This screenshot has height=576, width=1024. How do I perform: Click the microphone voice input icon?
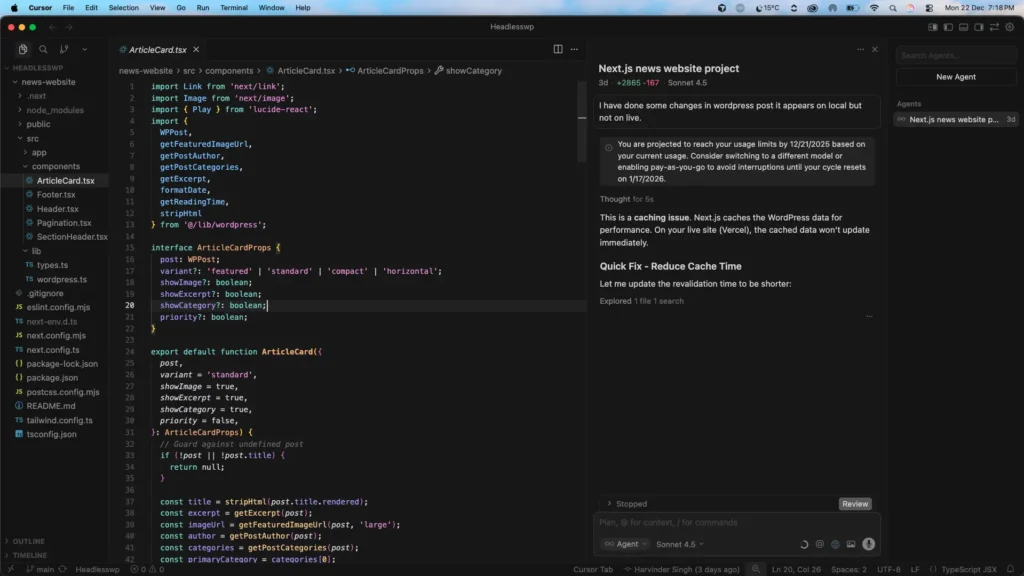pyautogui.click(x=868, y=544)
